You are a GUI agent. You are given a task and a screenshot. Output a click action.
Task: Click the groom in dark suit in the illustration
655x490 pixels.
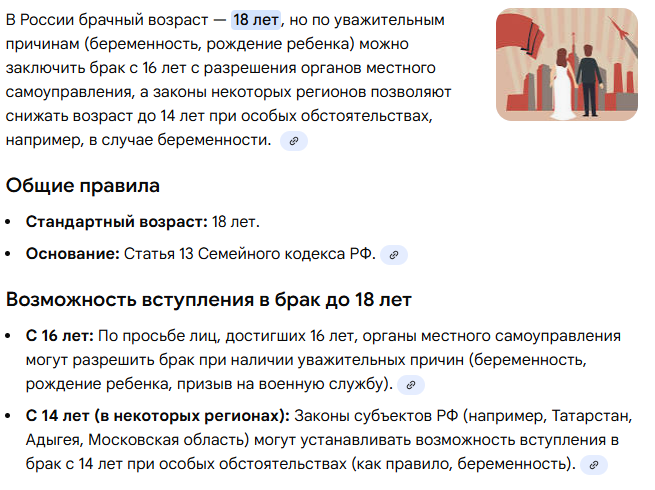click(589, 80)
